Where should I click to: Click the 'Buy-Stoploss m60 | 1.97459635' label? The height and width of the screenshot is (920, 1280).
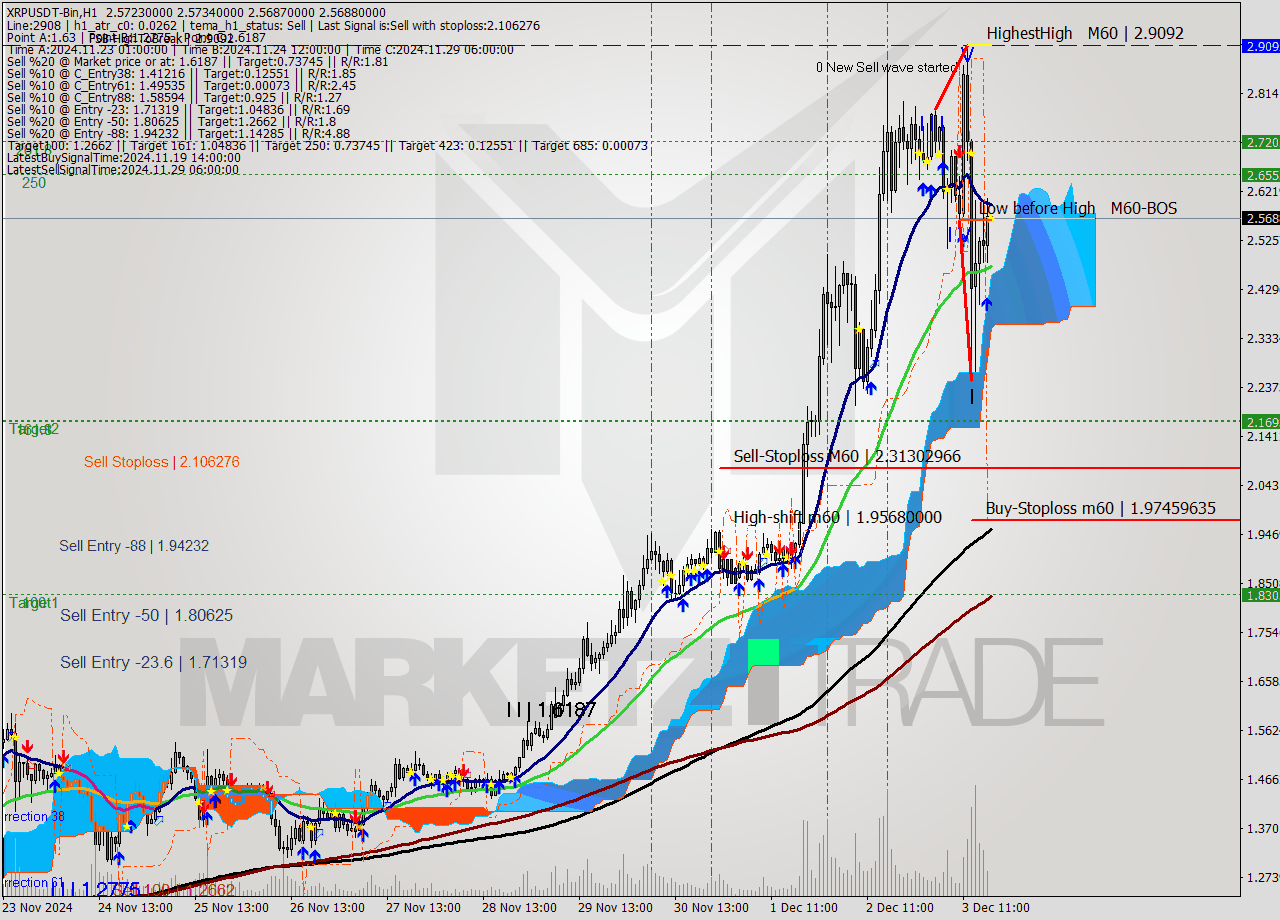point(1101,508)
